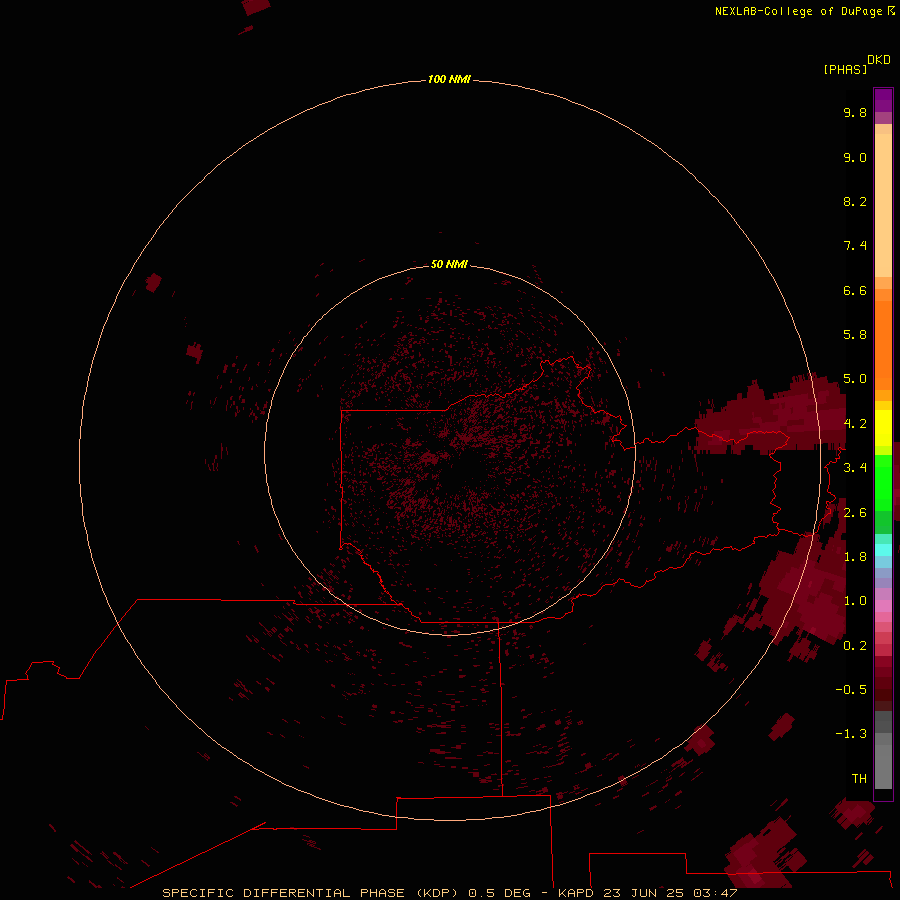Select the 2.6 scale value
The height and width of the screenshot is (900, 900).
[855, 513]
